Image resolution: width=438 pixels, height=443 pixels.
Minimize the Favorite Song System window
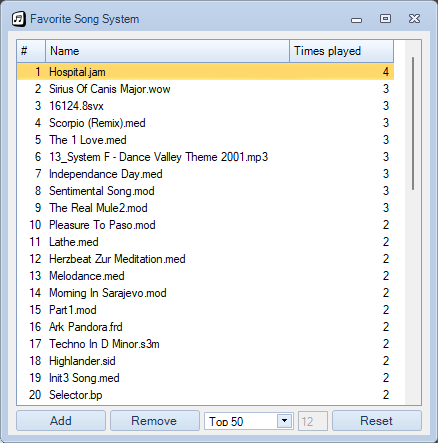point(356,20)
